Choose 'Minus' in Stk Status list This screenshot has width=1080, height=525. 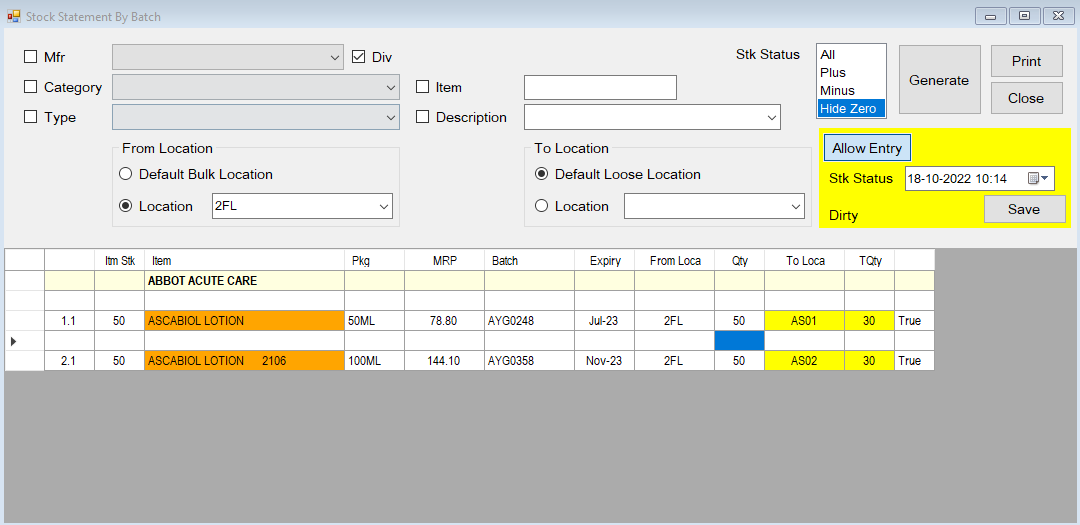click(x=851, y=90)
